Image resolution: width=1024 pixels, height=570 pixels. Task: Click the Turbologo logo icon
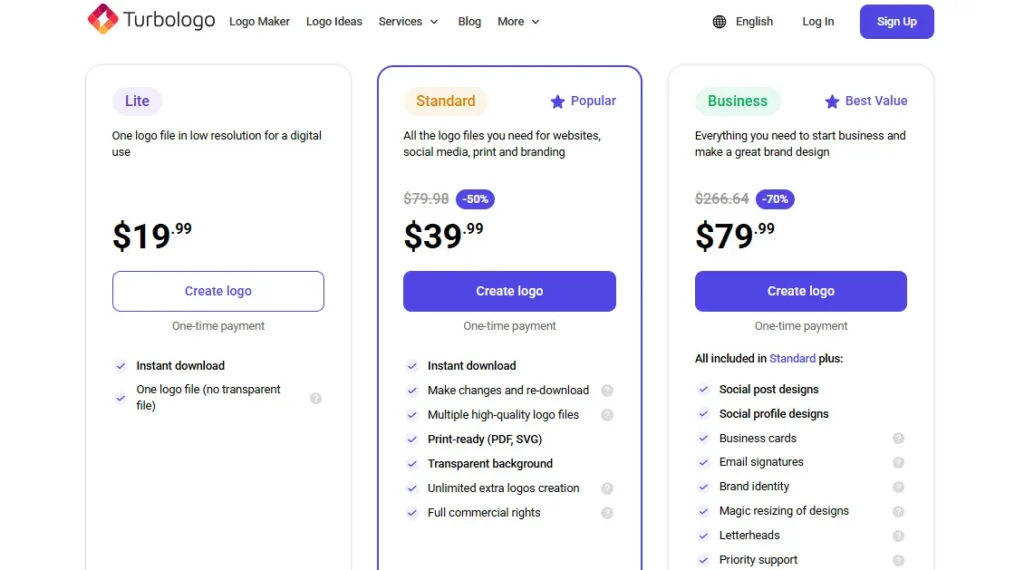[102, 19]
